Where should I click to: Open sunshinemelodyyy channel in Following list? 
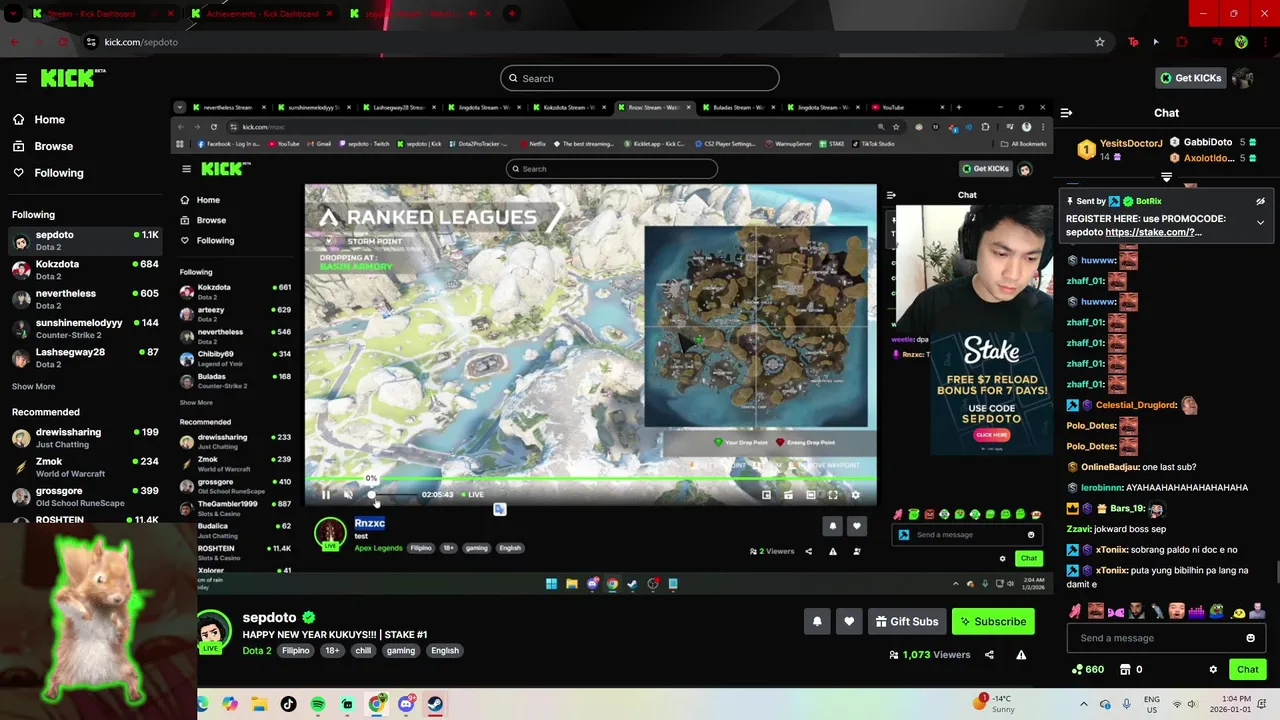point(85,328)
